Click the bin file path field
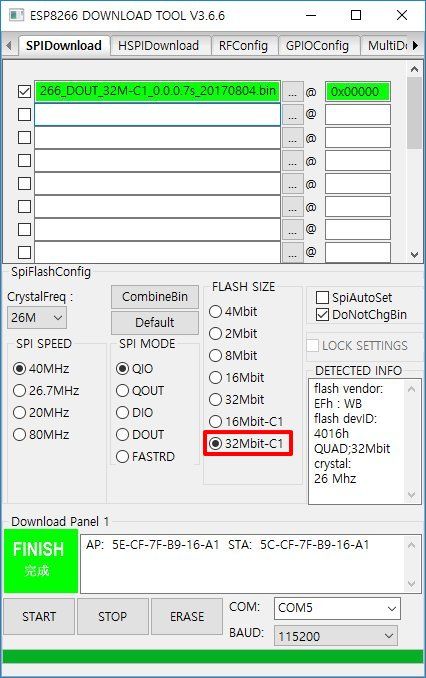This screenshot has height=678, width=426. click(157, 92)
